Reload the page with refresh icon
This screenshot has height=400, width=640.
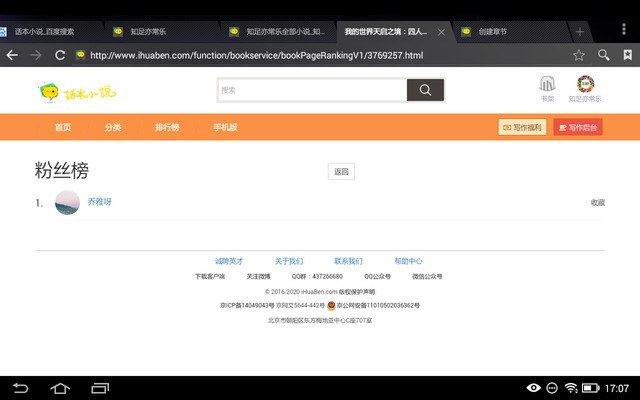click(60, 55)
